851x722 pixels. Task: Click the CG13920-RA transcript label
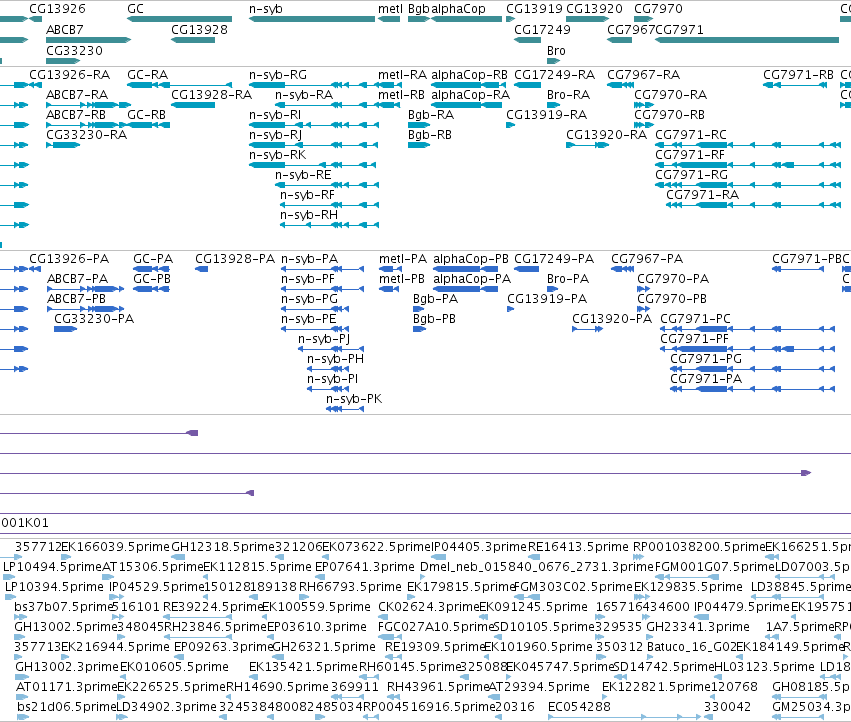click(607, 135)
